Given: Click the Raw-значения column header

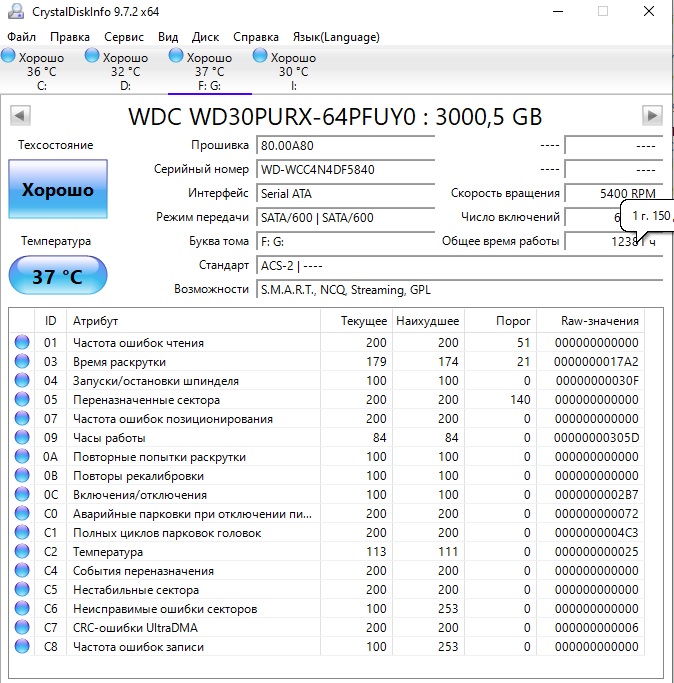Looking at the screenshot, I should coord(590,321).
